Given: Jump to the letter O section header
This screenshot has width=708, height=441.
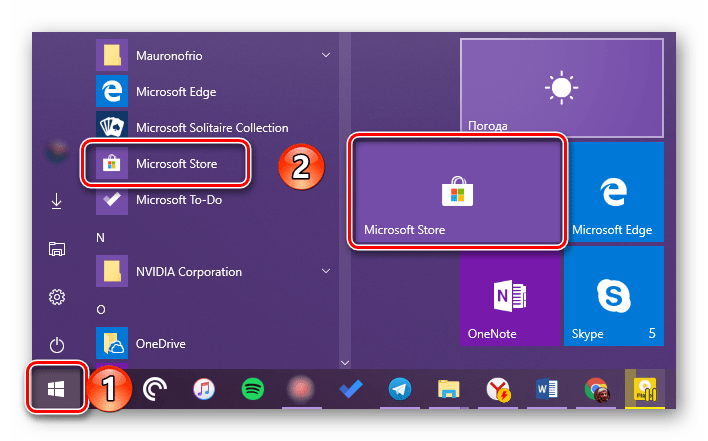Looking at the screenshot, I should tap(101, 310).
